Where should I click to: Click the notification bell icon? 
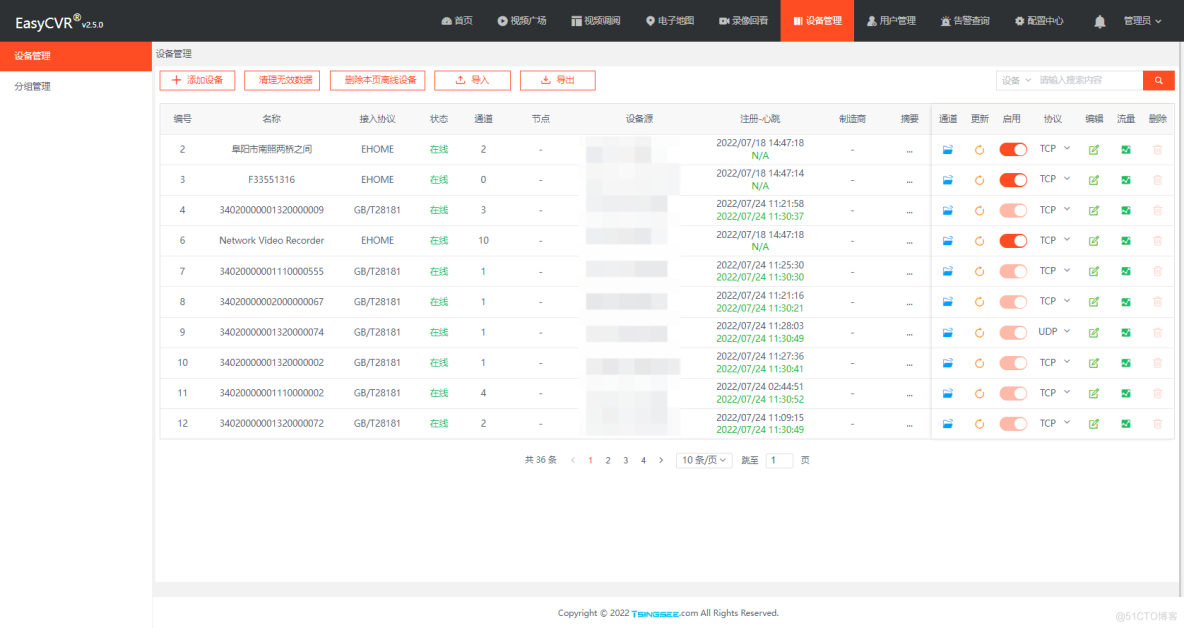click(x=1099, y=20)
